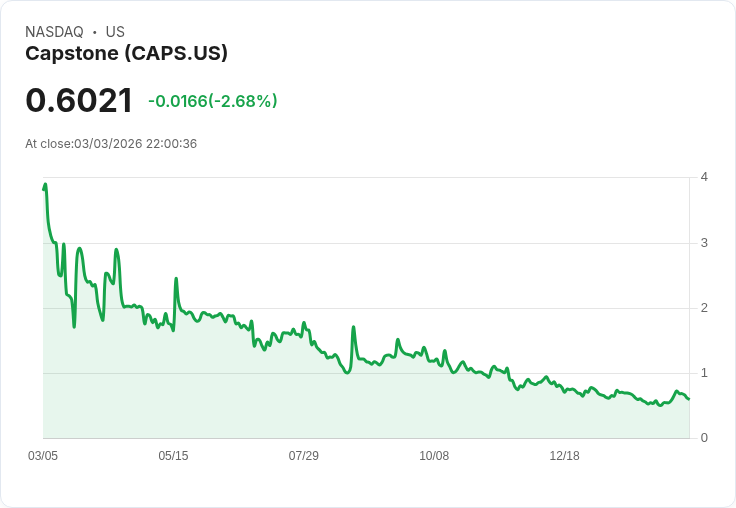Click the US market label

click(x=115, y=32)
